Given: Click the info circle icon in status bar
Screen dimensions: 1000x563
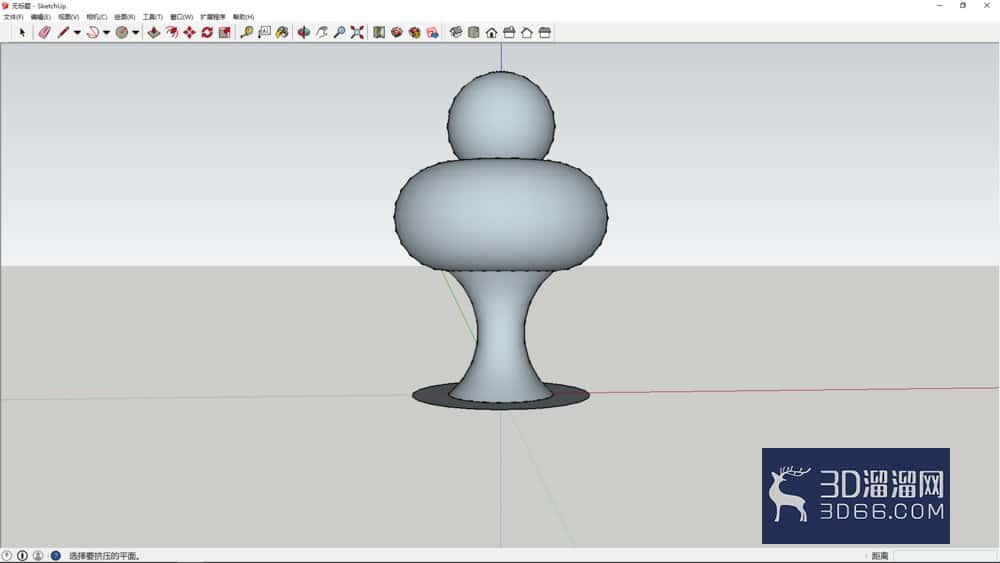Looking at the screenshot, I should pyautogui.click(x=22, y=556).
